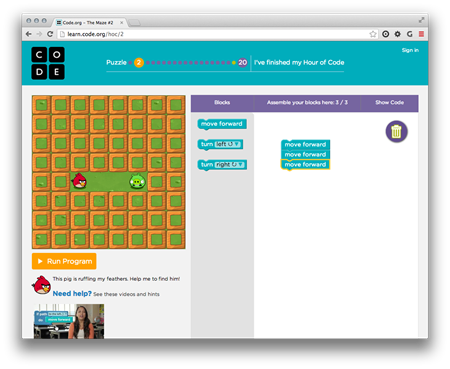
Task: Select the move forward block in toolbox
Action: pos(222,124)
